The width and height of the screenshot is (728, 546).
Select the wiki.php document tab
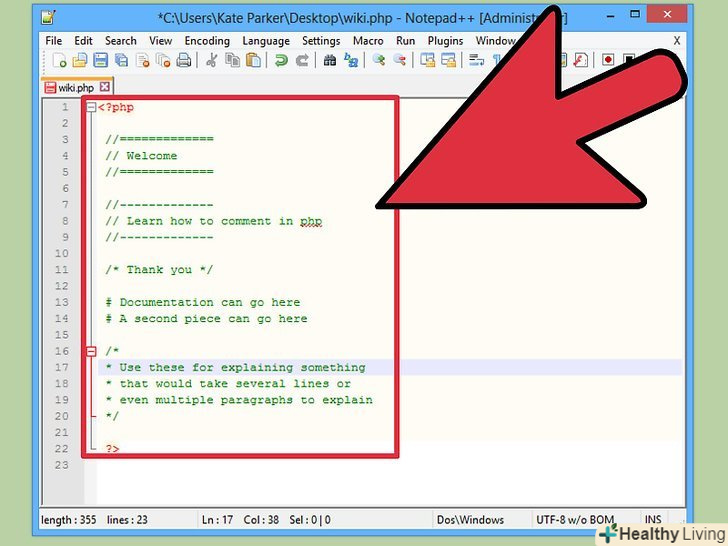point(75,87)
